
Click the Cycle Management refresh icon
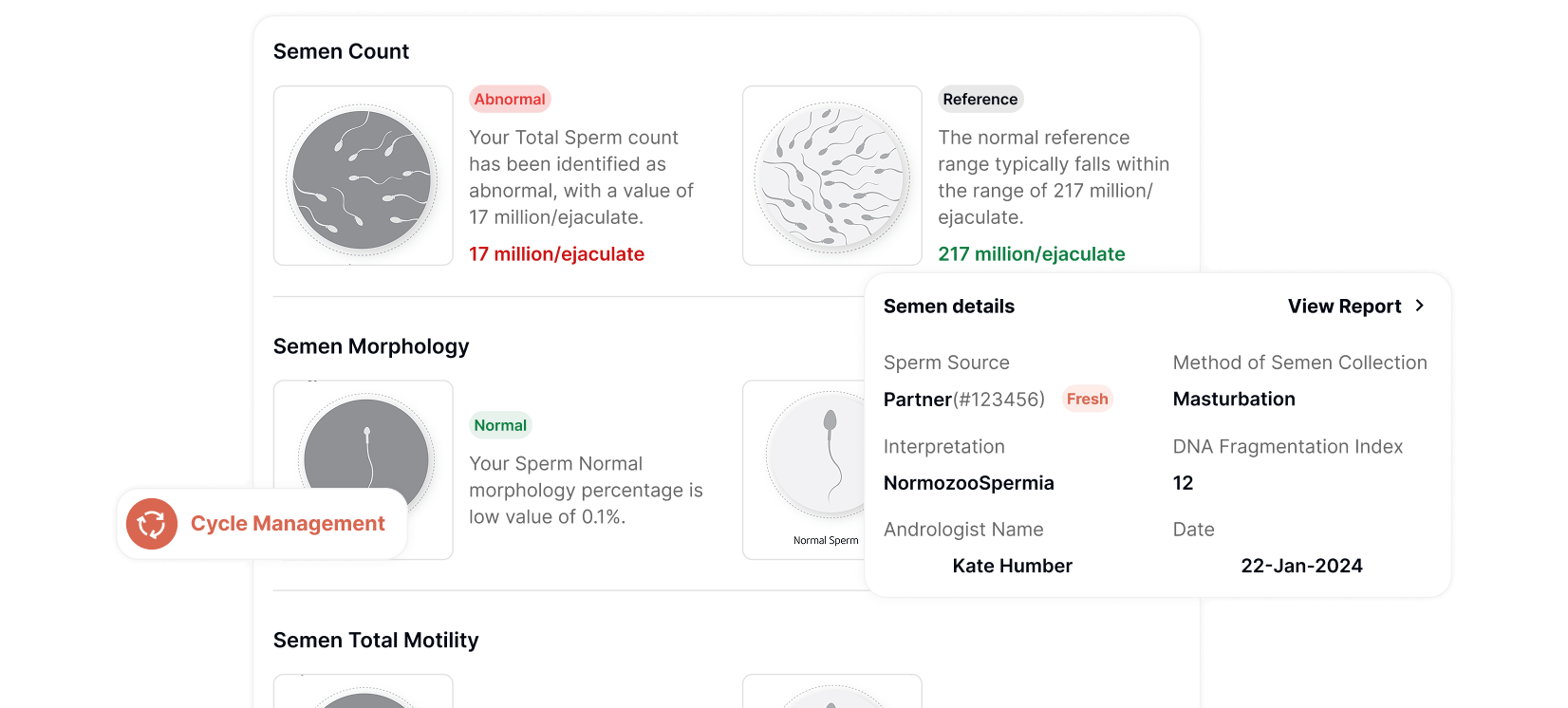[x=152, y=524]
